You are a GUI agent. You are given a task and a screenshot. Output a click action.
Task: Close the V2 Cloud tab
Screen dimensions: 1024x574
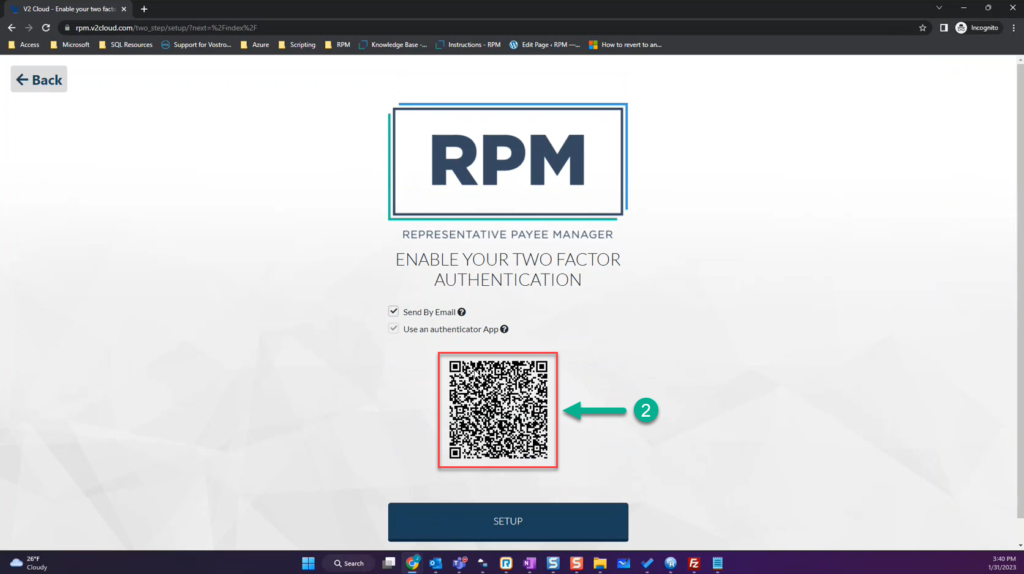pyautogui.click(x=123, y=9)
